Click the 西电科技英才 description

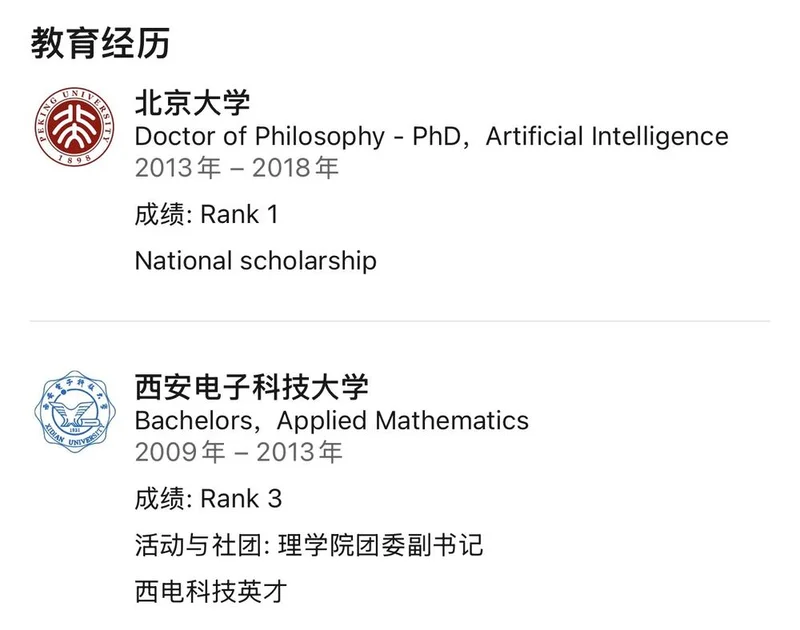tap(210, 591)
